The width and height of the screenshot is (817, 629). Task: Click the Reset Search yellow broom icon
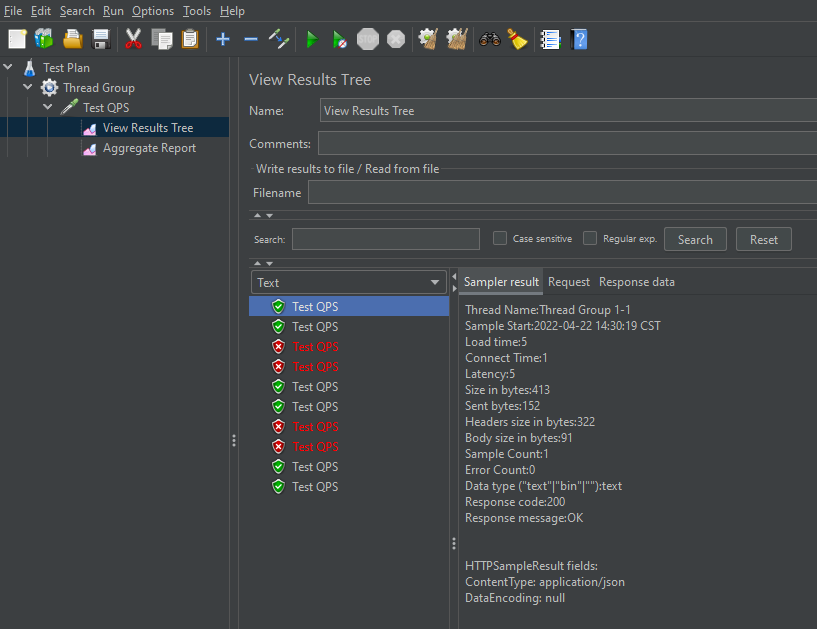(x=517, y=39)
